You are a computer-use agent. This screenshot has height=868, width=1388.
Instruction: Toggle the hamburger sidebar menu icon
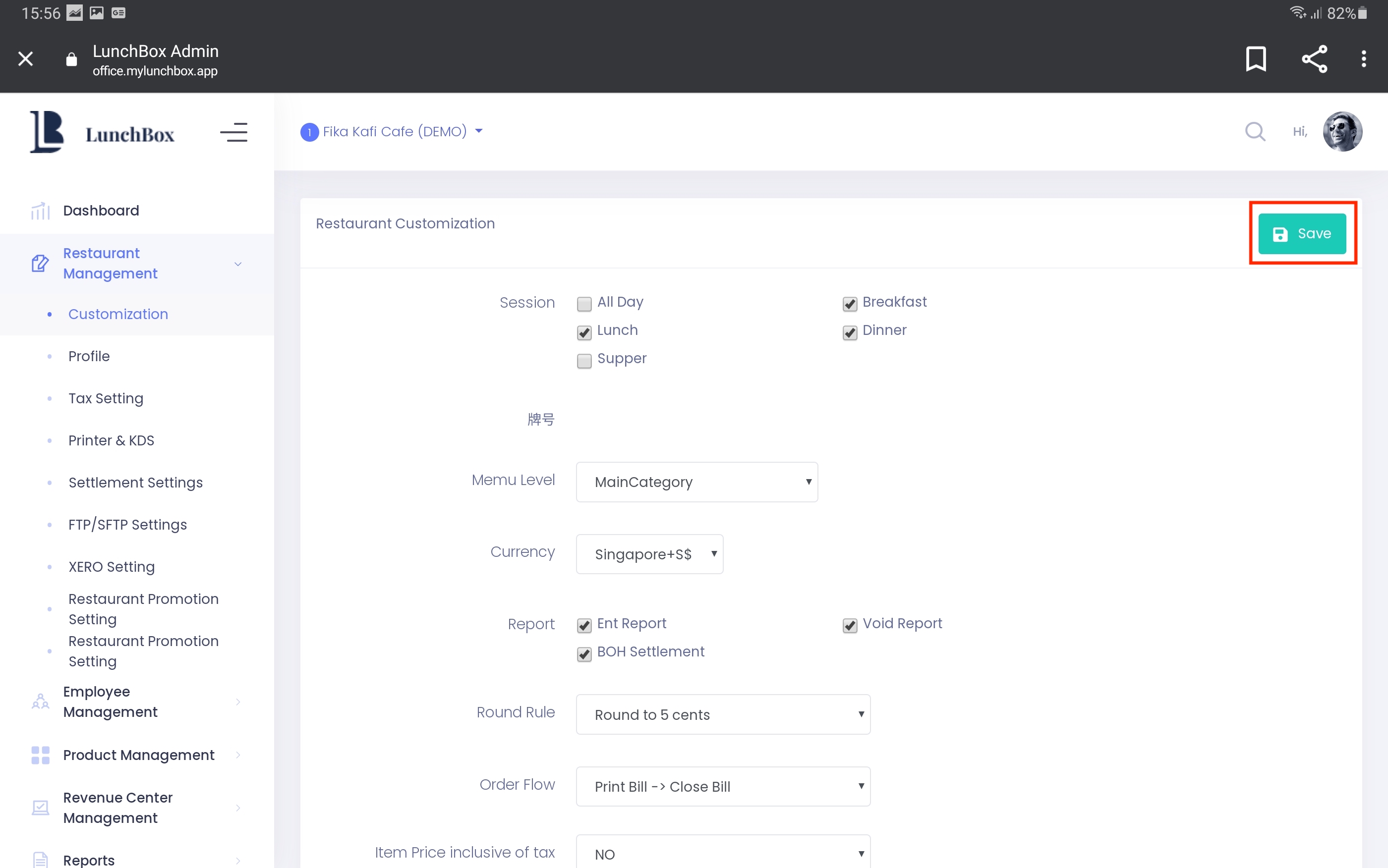[x=233, y=133]
